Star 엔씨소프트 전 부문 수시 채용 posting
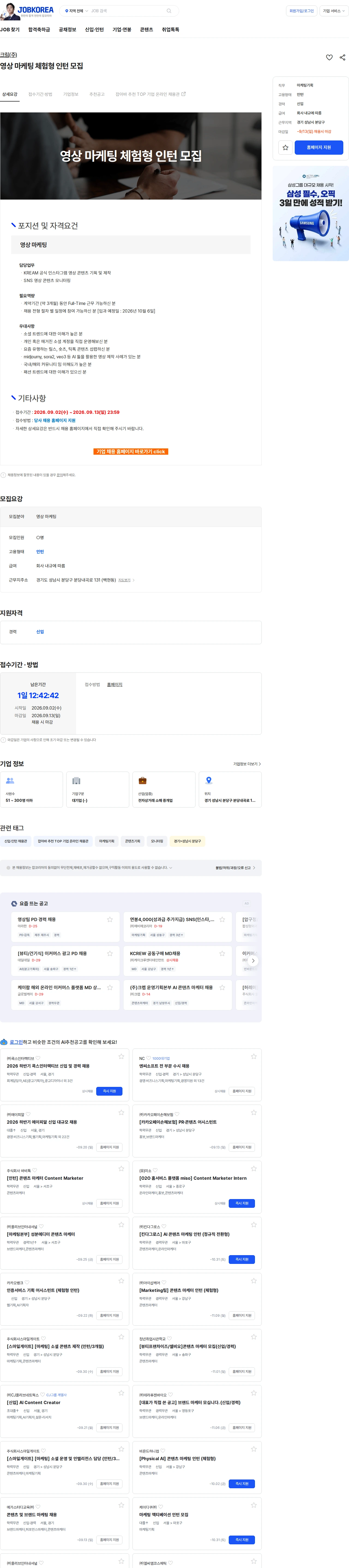349x1568 pixels. 254,1056
